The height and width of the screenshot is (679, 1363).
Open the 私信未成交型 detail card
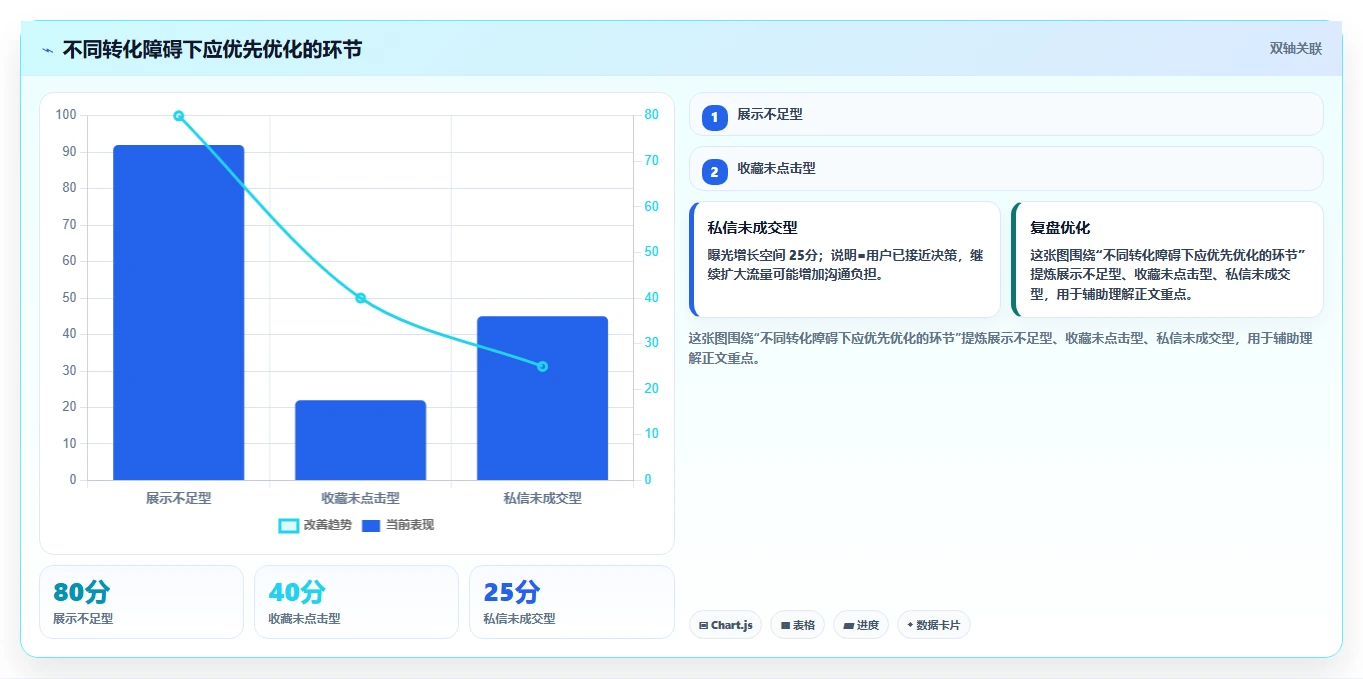845,259
